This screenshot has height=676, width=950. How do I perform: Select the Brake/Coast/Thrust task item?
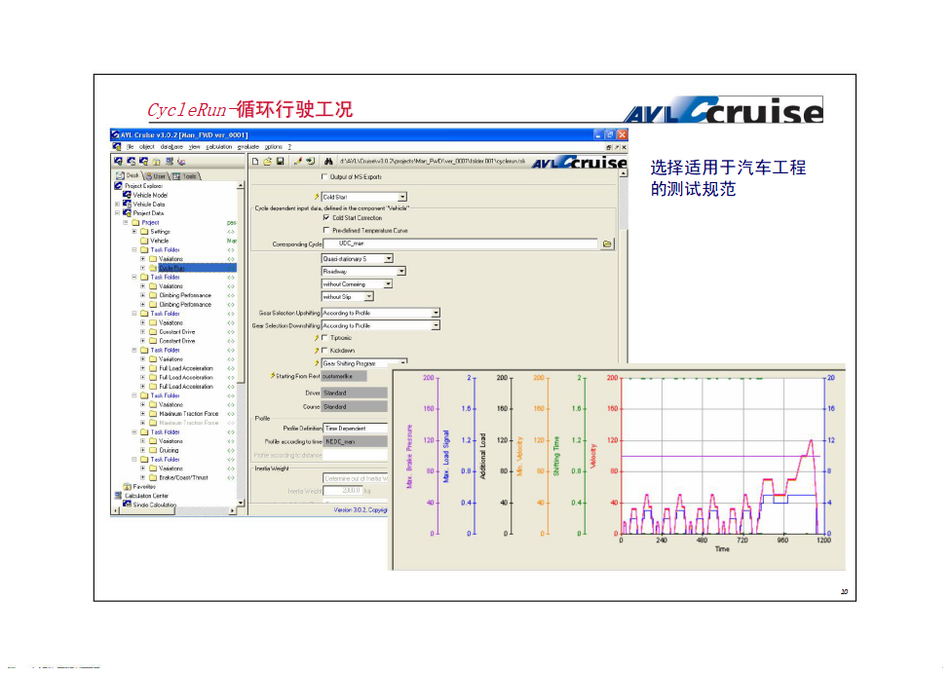point(183,478)
